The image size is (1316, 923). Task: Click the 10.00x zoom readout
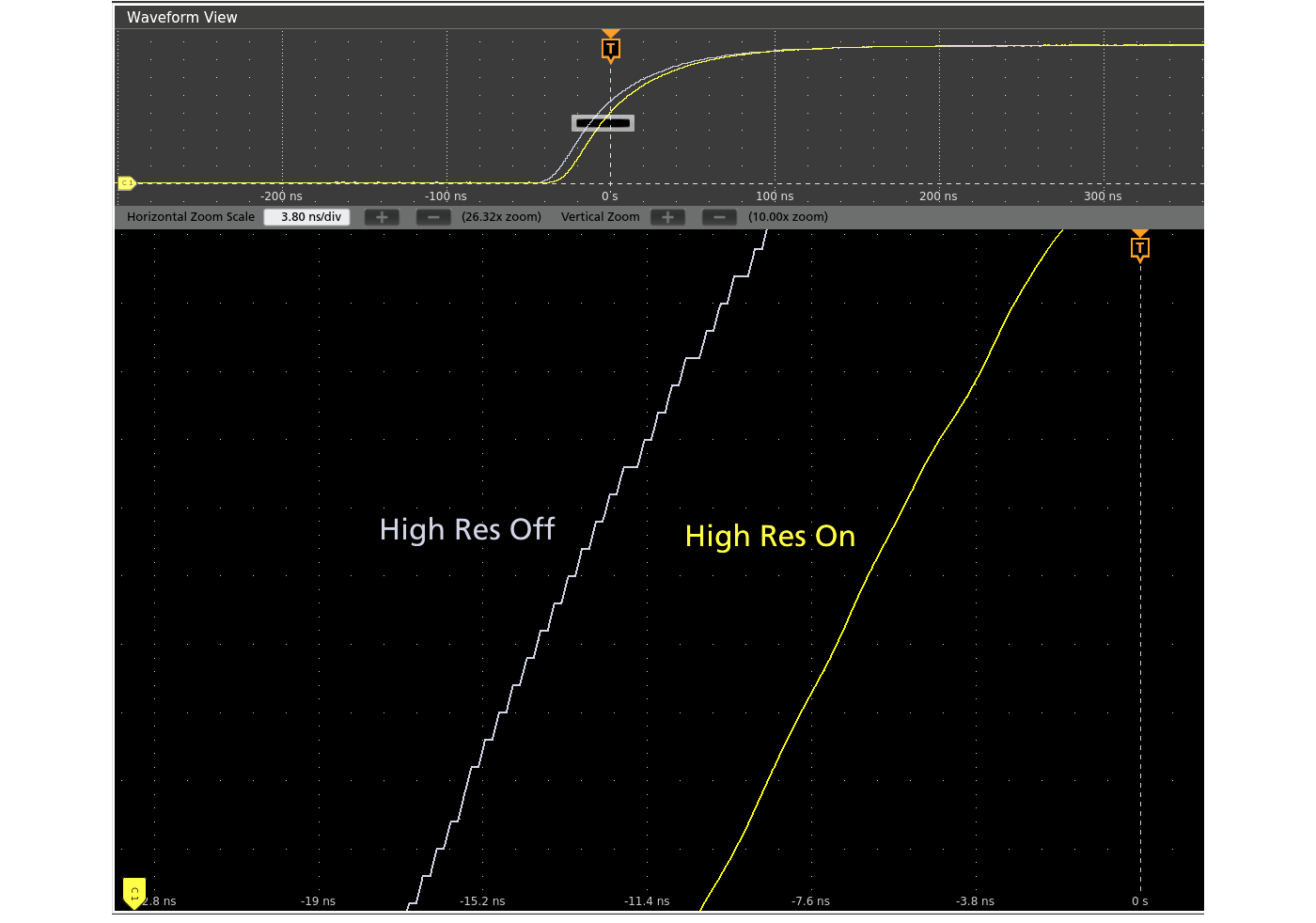pyautogui.click(x=788, y=217)
